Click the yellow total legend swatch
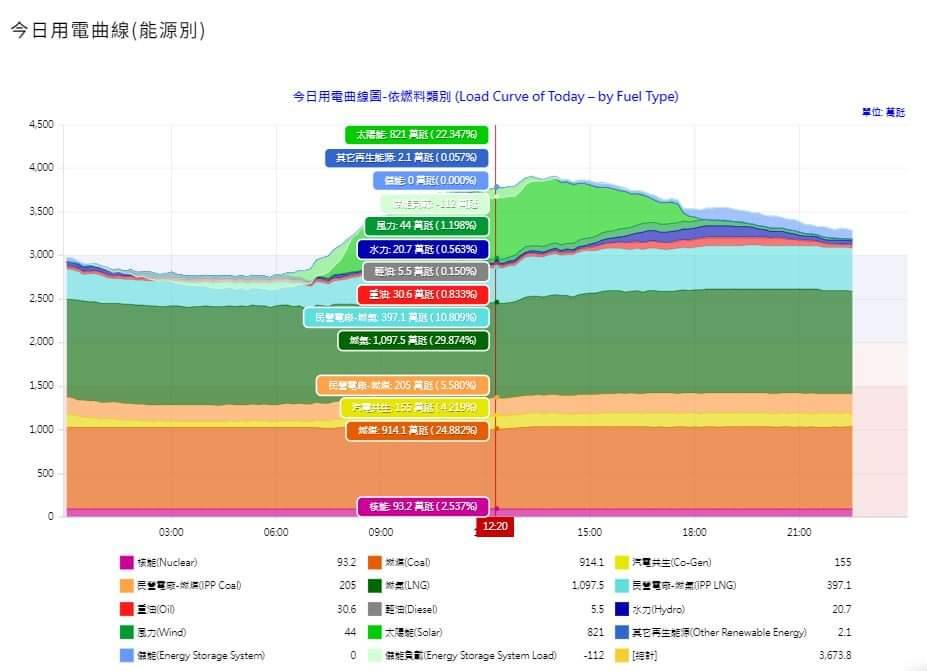 [621, 655]
